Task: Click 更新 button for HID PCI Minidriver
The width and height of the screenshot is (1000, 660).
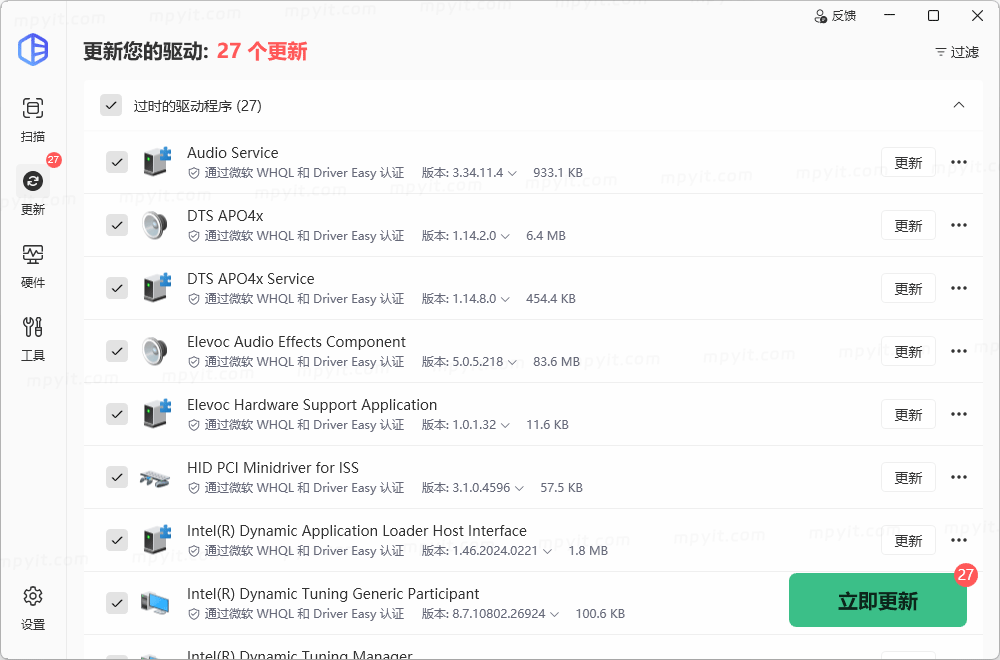Action: click(x=908, y=478)
